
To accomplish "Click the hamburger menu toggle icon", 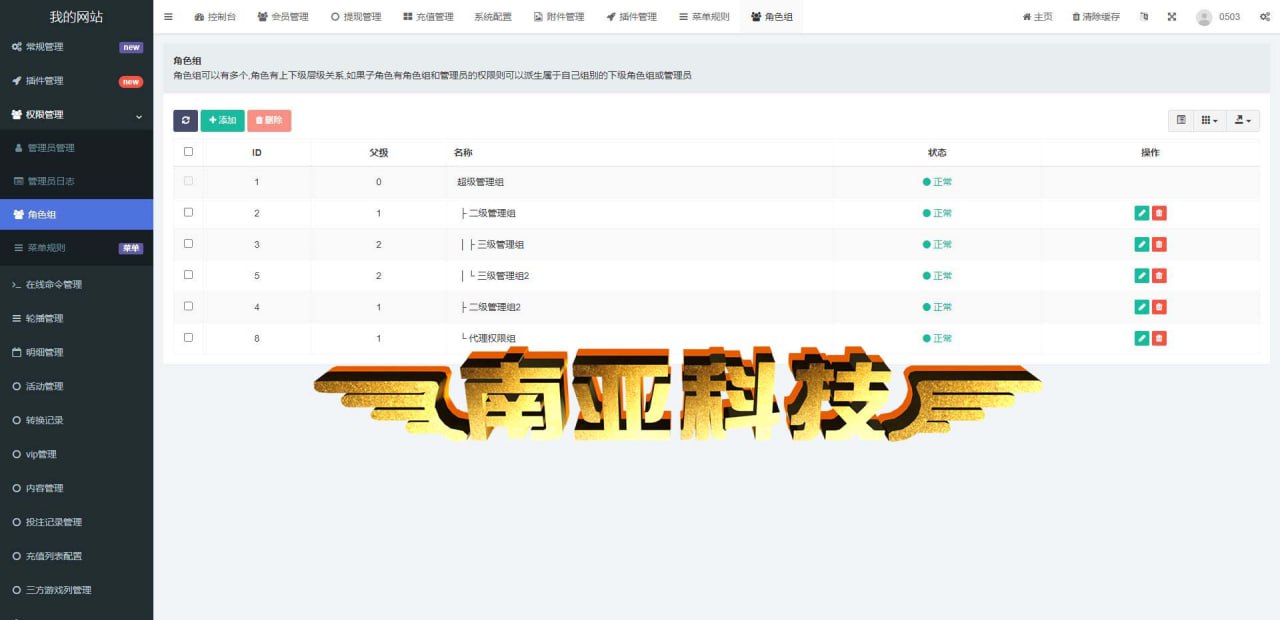I will point(168,17).
